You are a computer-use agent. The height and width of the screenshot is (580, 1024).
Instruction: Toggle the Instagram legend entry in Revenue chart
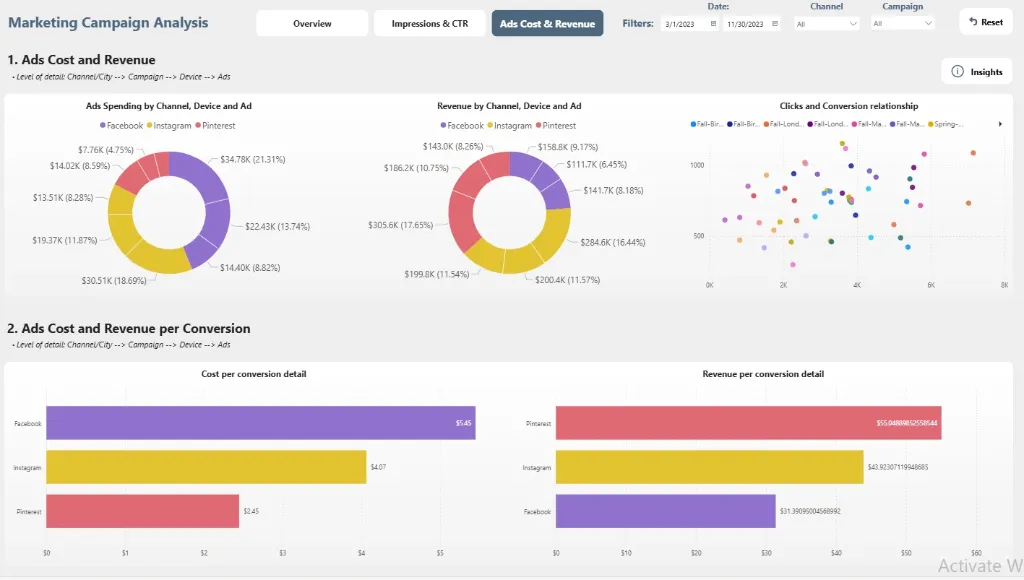point(510,126)
